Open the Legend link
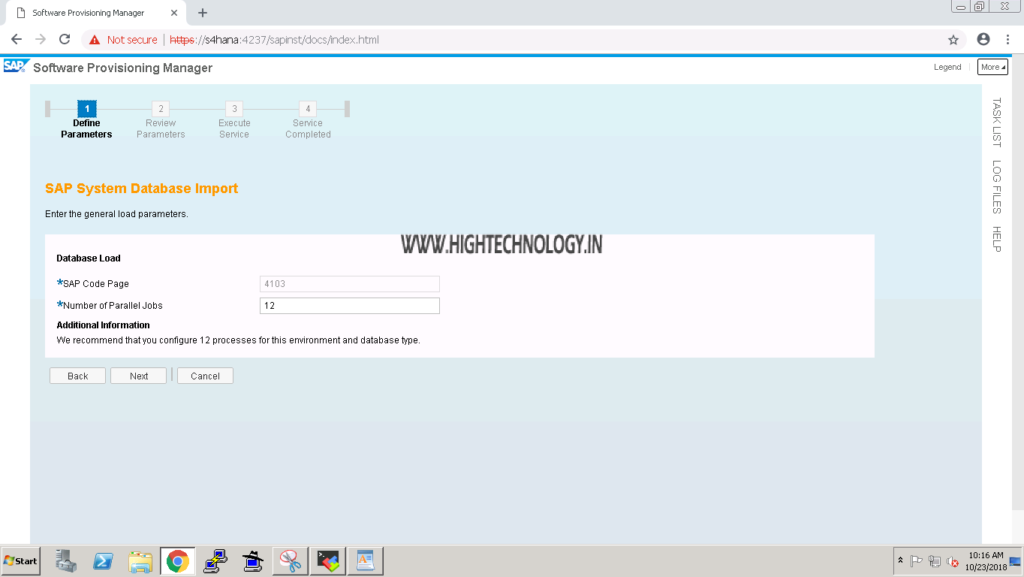The height and width of the screenshot is (577, 1024). point(947,67)
